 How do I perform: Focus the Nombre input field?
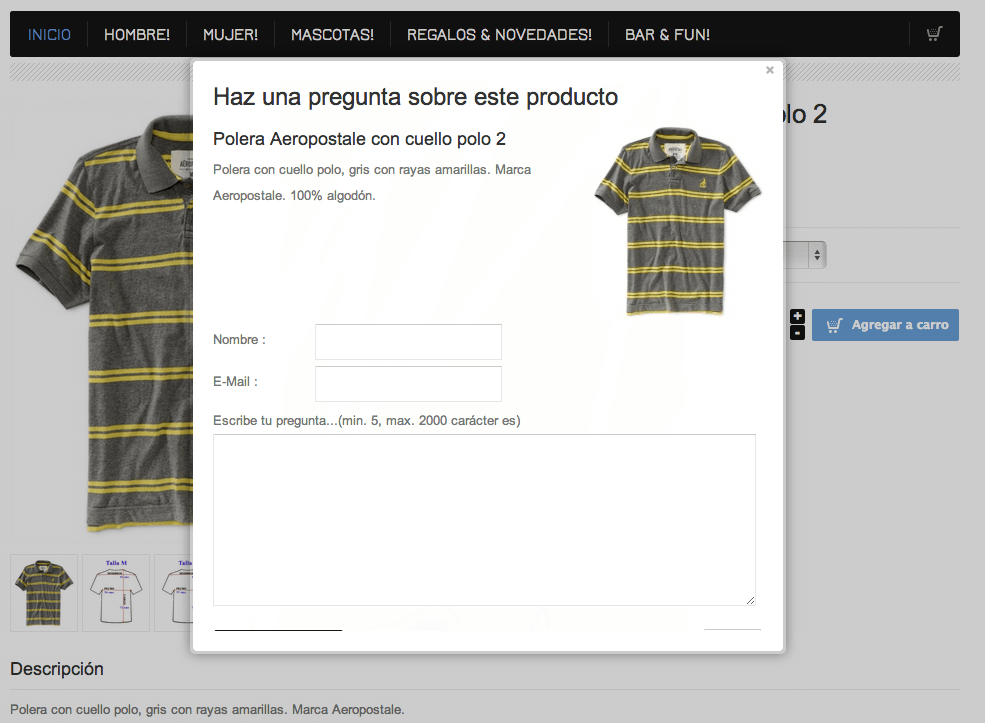pyautogui.click(x=408, y=342)
